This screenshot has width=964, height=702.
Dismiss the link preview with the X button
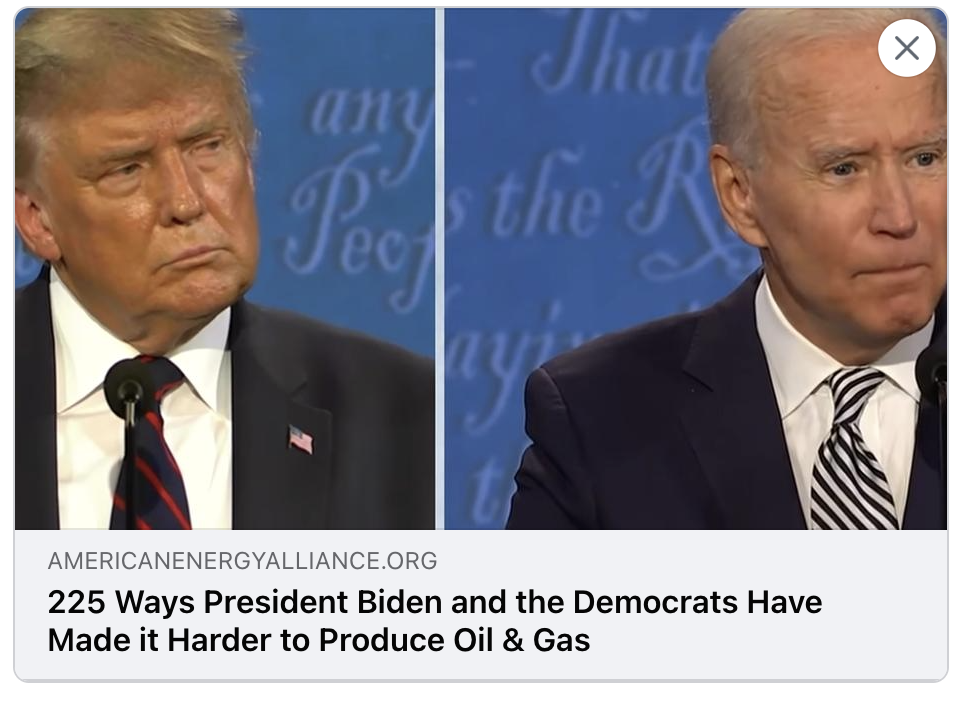coord(906,48)
